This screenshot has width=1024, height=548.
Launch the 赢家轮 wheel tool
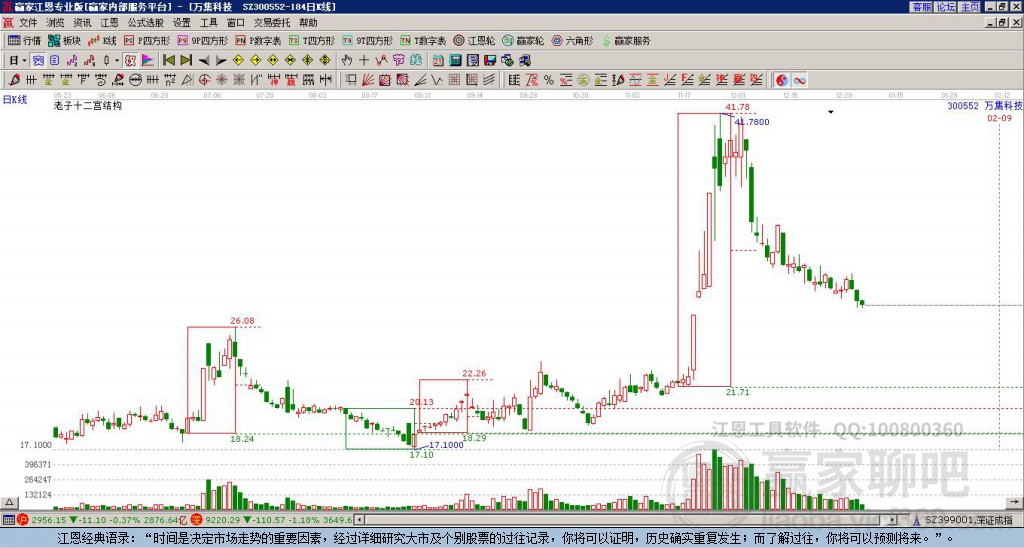click(x=523, y=40)
